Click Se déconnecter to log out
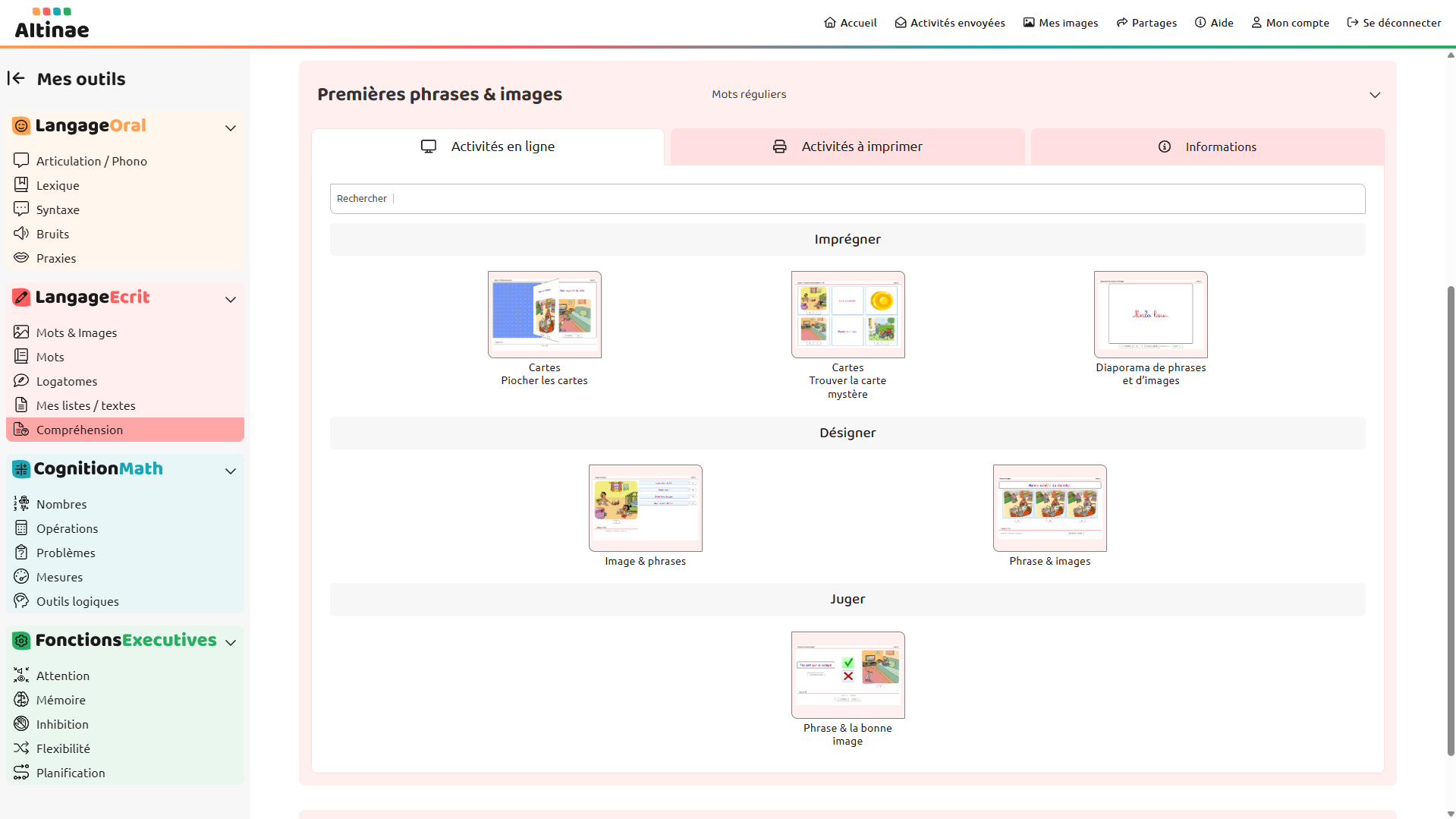Image resolution: width=1456 pixels, height=819 pixels. 1394,23
